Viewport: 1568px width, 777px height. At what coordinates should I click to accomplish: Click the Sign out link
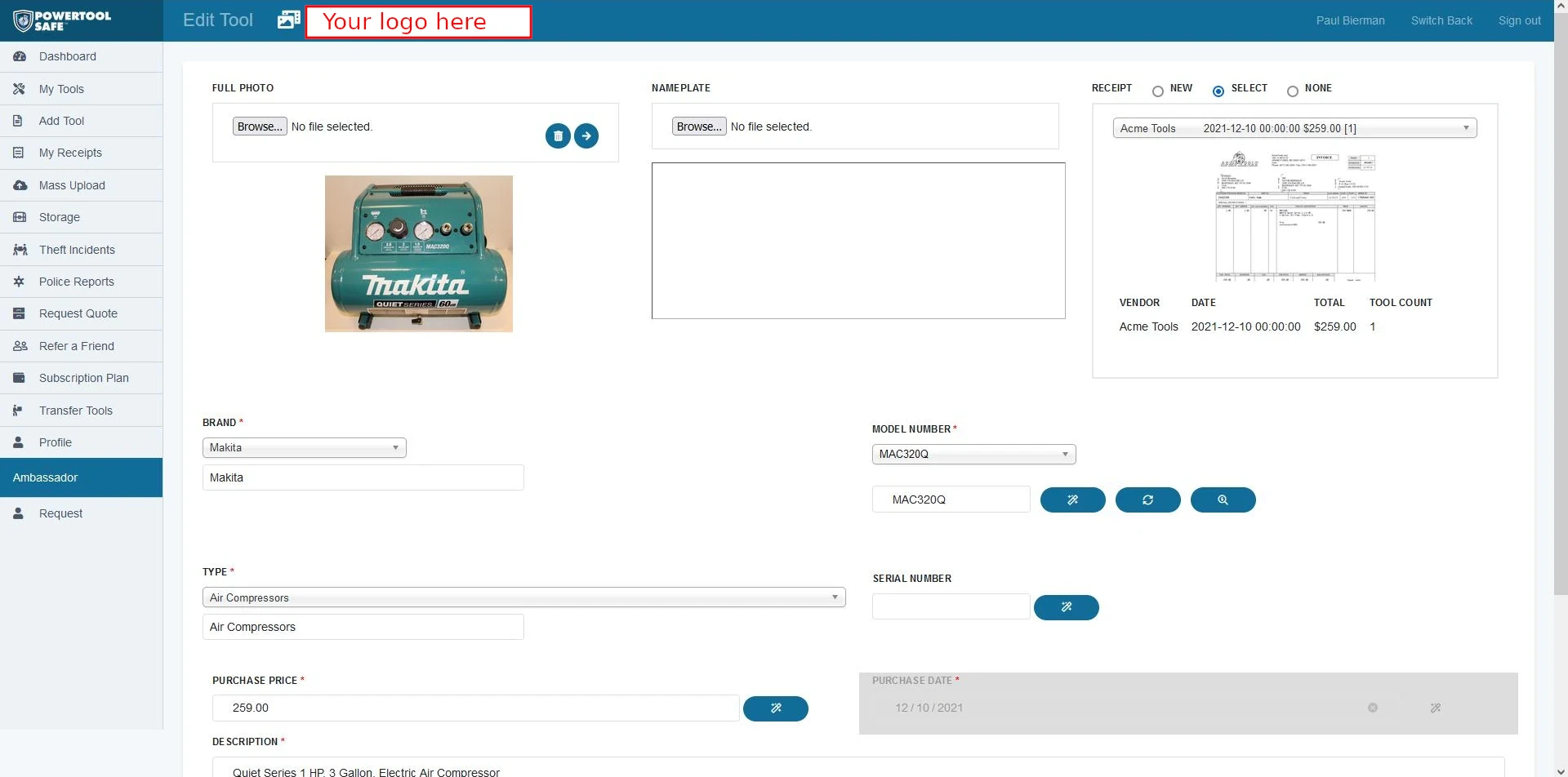[x=1519, y=20]
